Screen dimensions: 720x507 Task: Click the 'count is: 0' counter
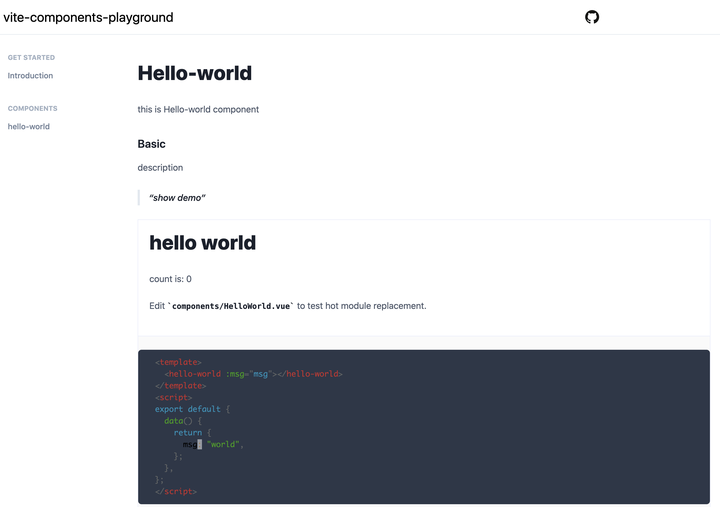[x=170, y=279]
